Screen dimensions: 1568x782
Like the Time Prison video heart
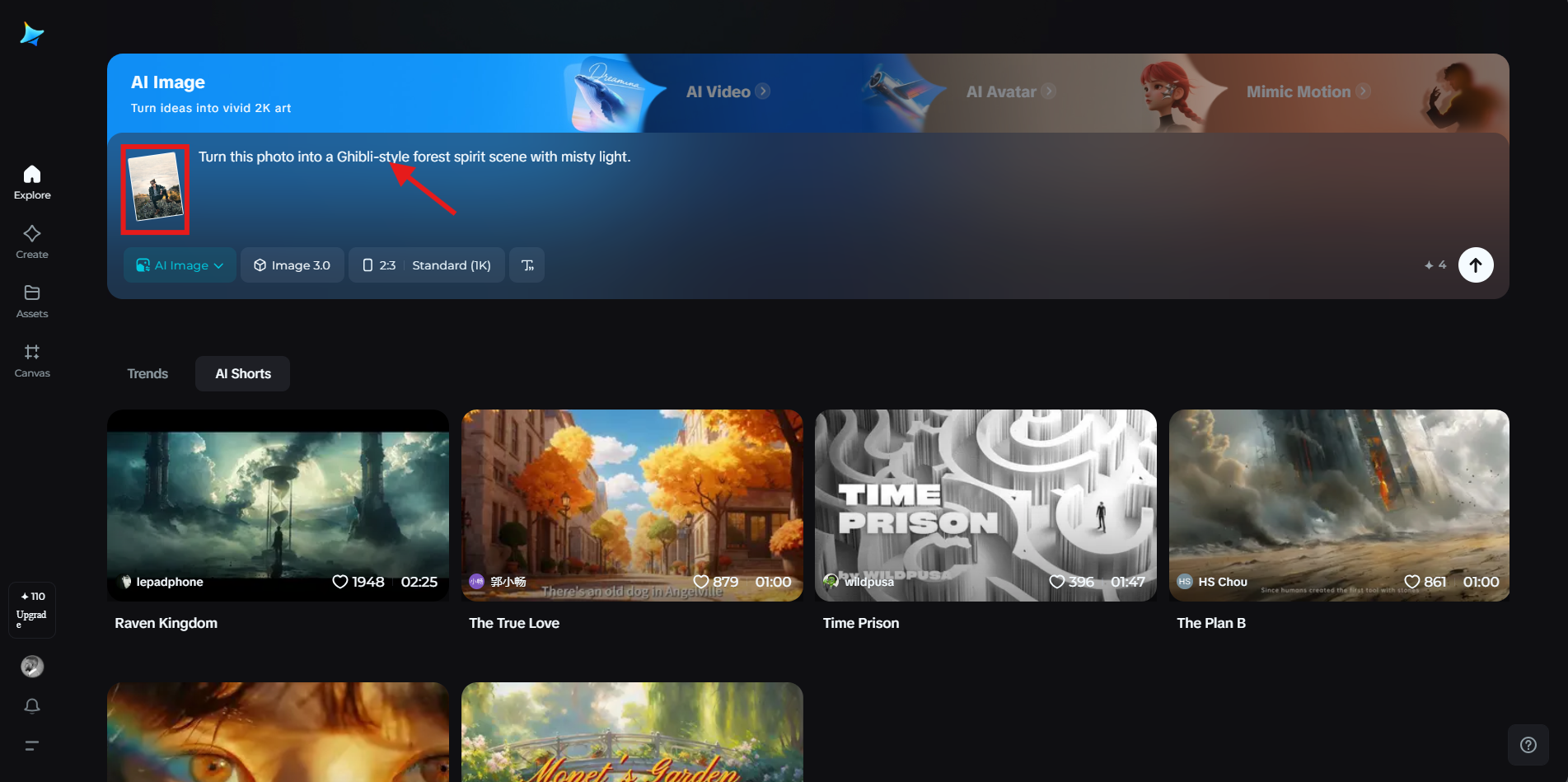1057,582
